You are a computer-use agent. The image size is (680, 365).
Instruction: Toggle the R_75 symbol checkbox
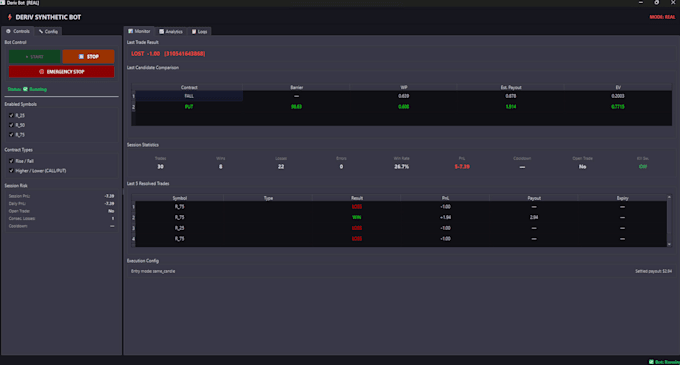point(11,134)
